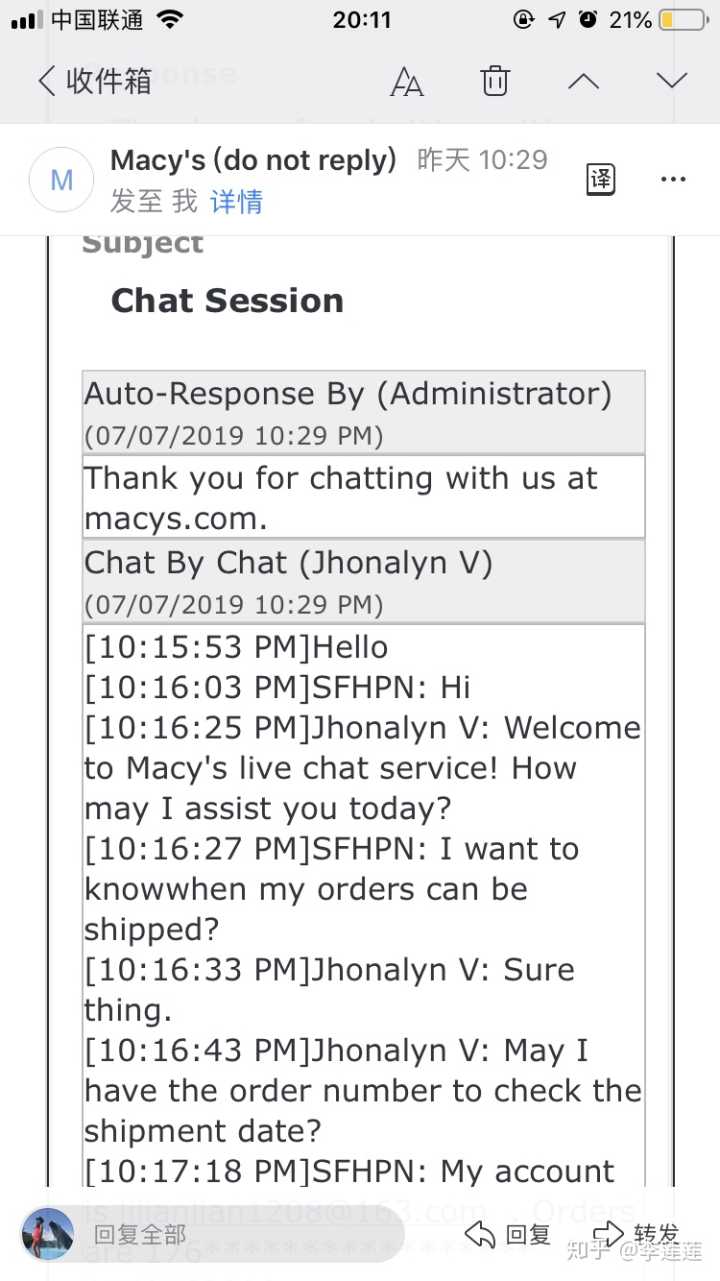Open the font size AA settings
The height and width of the screenshot is (1281, 720).
(406, 82)
